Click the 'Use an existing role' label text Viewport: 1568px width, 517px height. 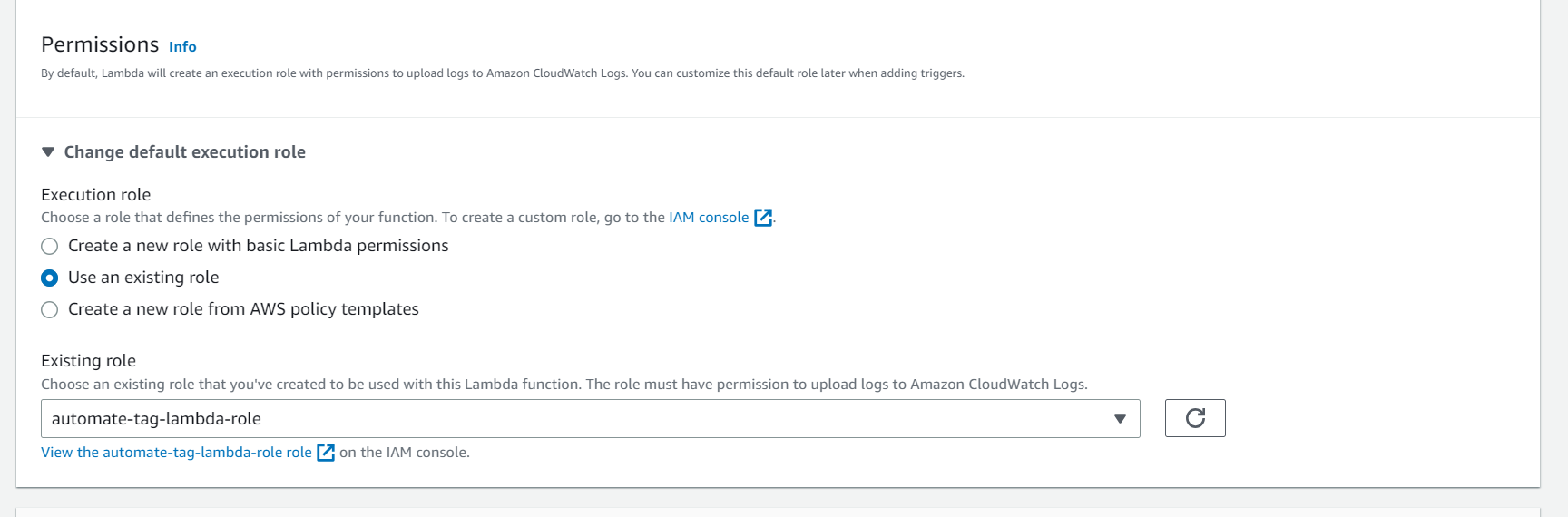pos(143,278)
